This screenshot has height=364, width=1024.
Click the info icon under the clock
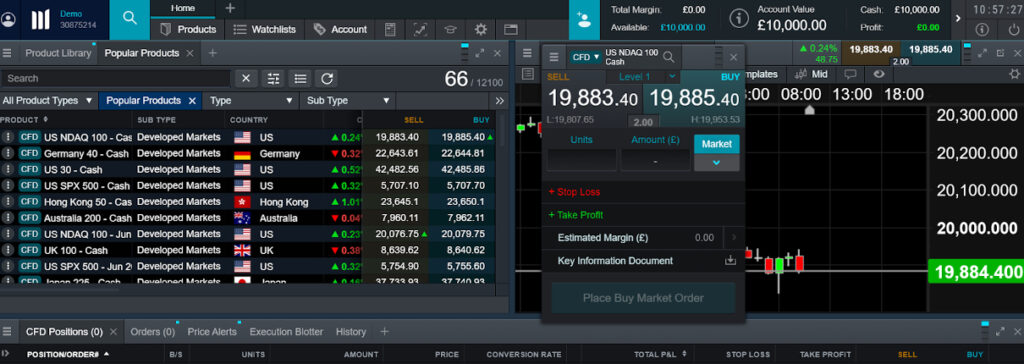coord(982,30)
